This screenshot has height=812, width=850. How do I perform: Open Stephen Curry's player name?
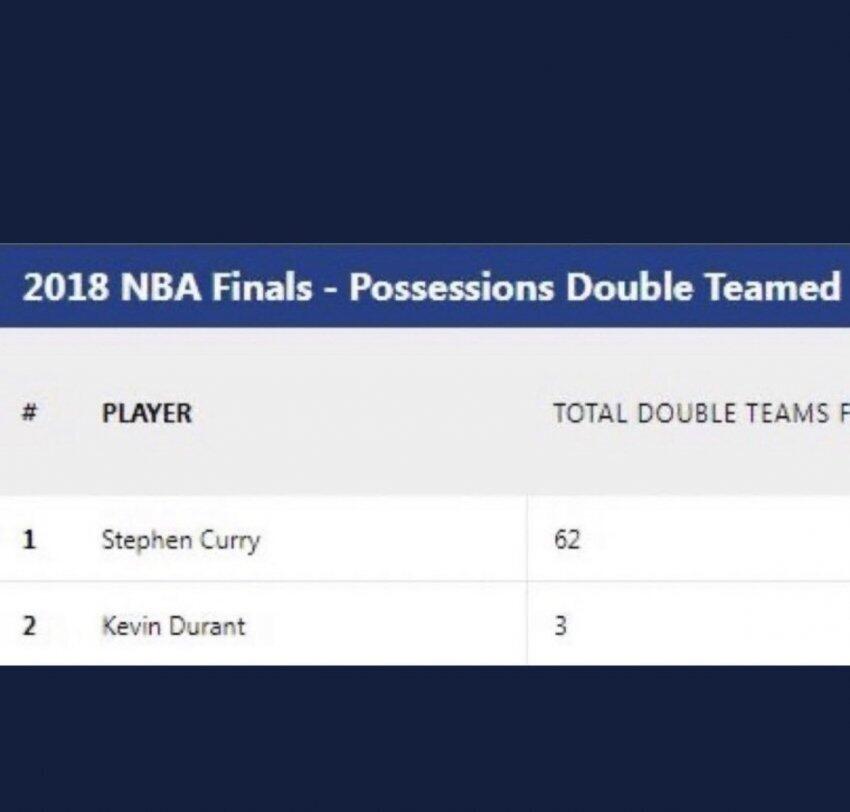(x=181, y=540)
